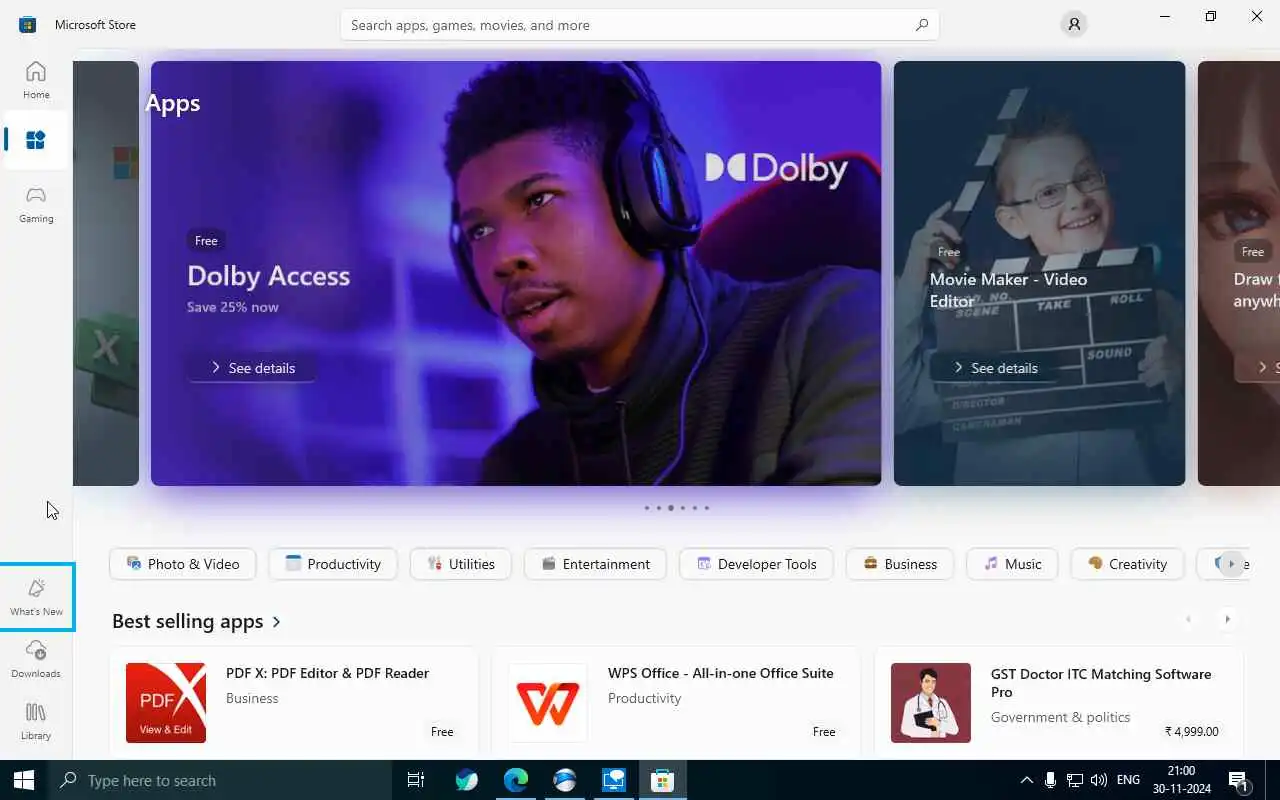
Task: Open GST Doctor ITC Matching title
Action: [x=1100, y=683]
